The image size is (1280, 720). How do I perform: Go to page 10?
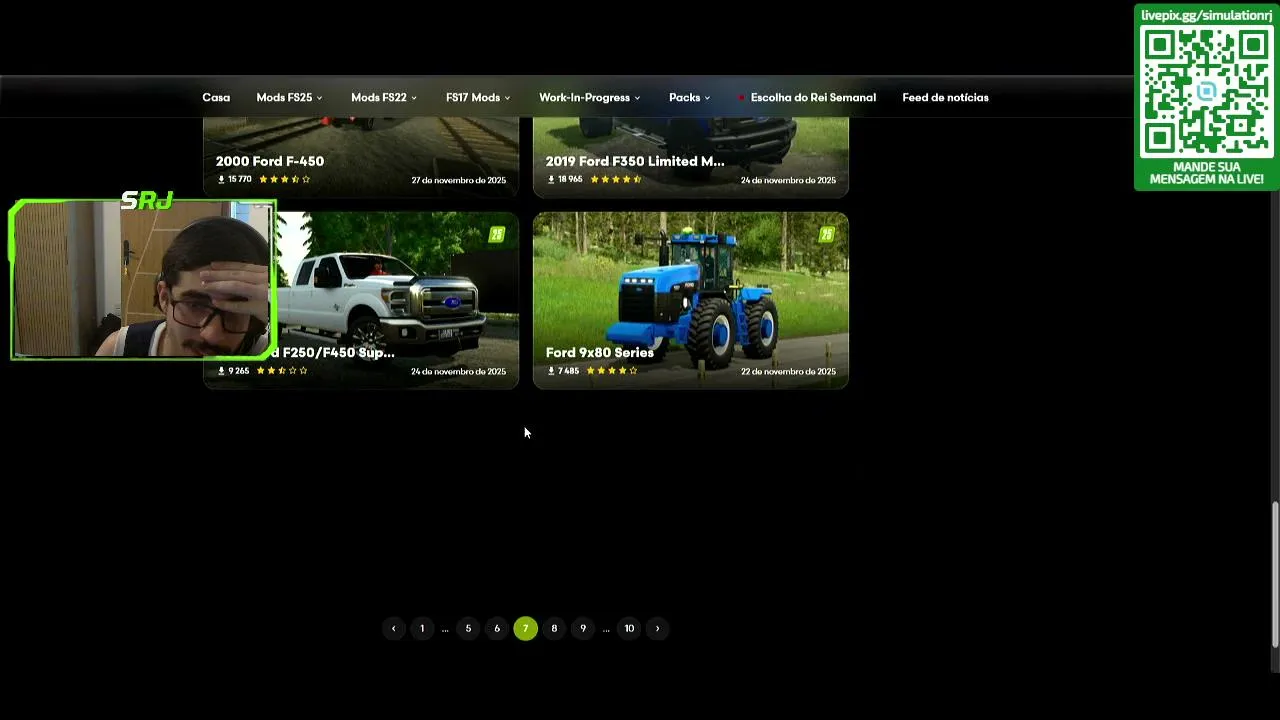[629, 628]
